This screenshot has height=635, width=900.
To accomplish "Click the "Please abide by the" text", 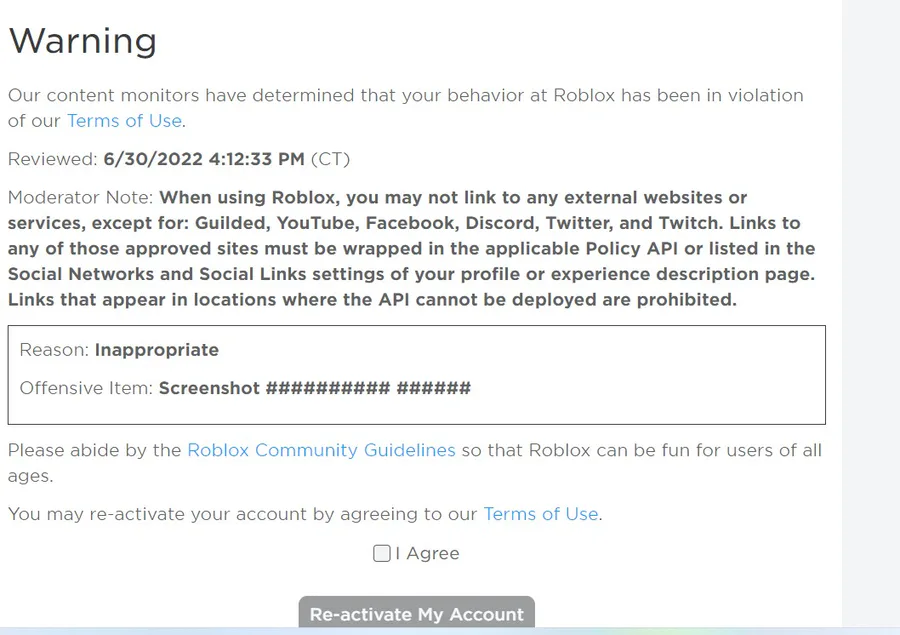I will click(x=94, y=450).
